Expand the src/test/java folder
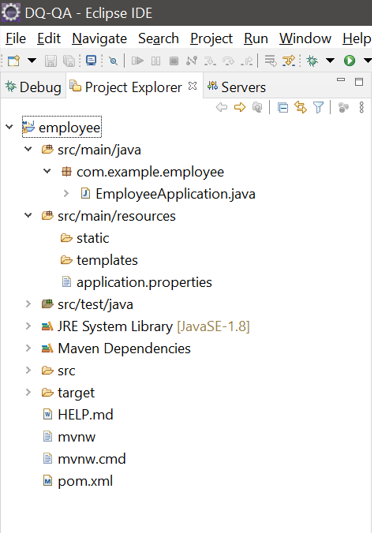Viewport: 372px width, 533px height. click(29, 304)
